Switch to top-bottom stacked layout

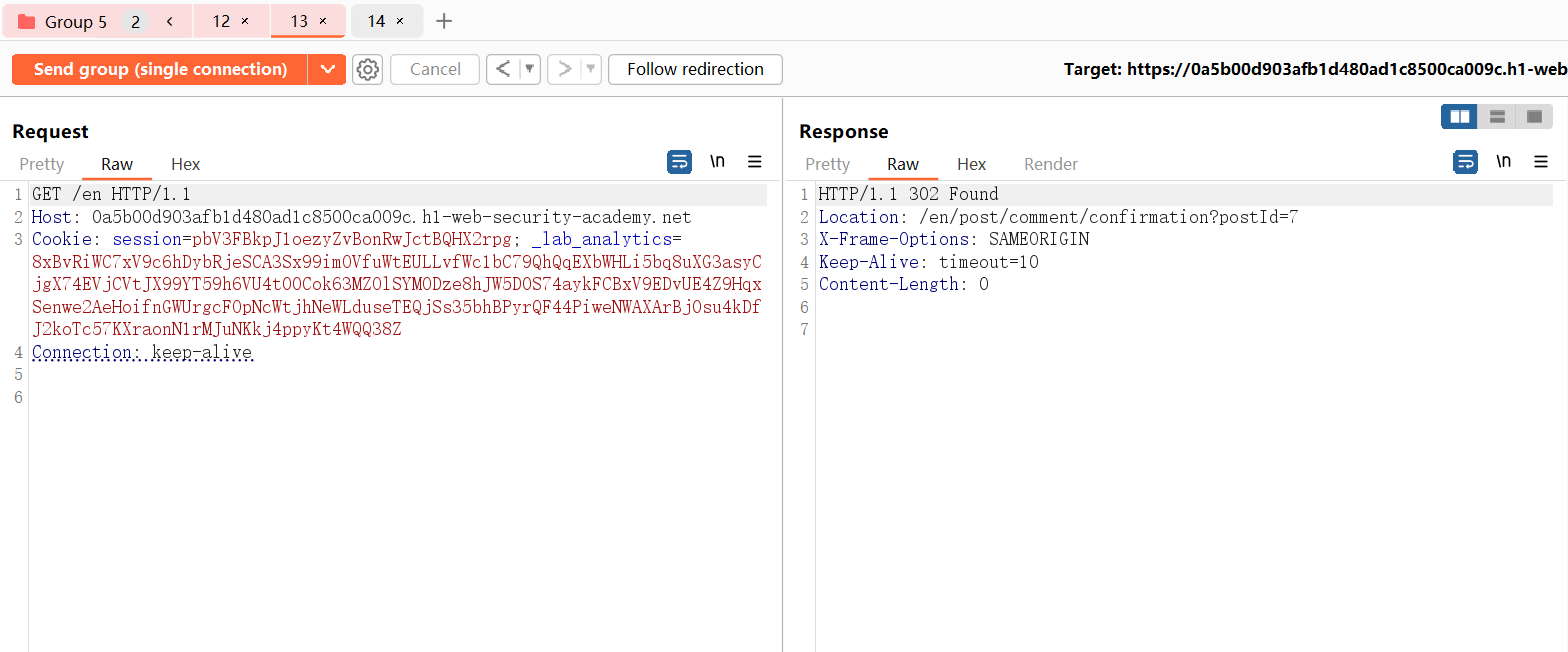pyautogui.click(x=1497, y=117)
